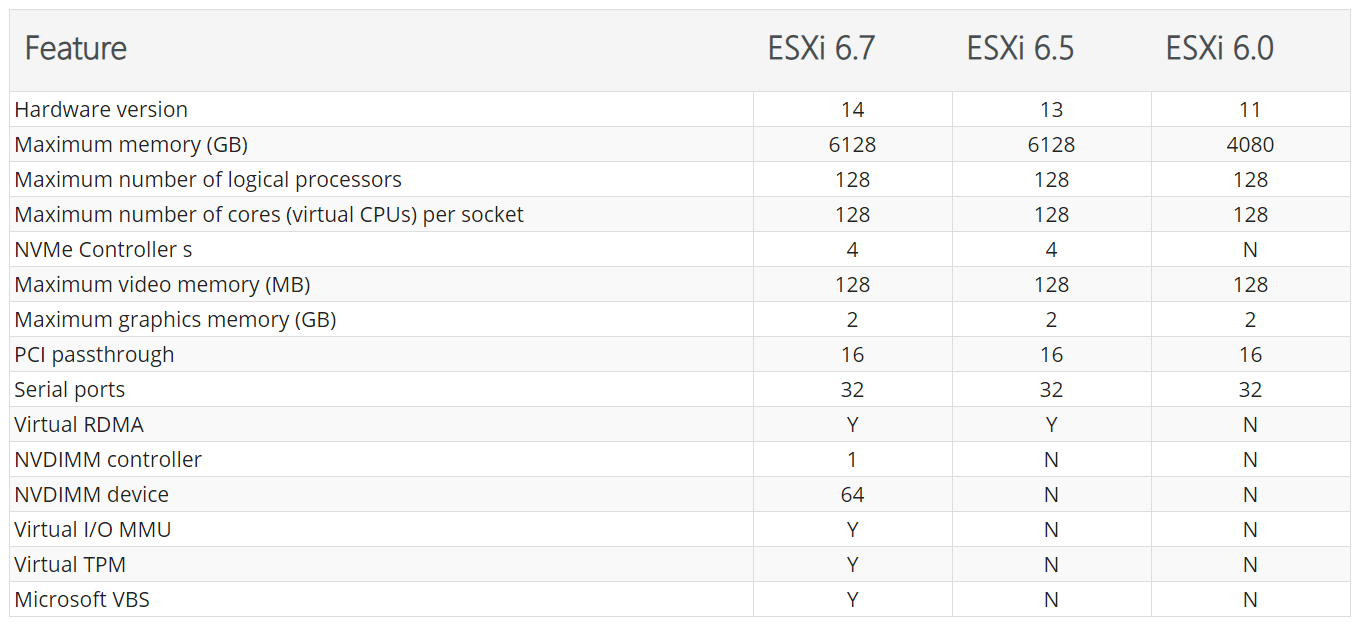
Task: Select the ESXi 6.0 column header
Action: [1219, 49]
